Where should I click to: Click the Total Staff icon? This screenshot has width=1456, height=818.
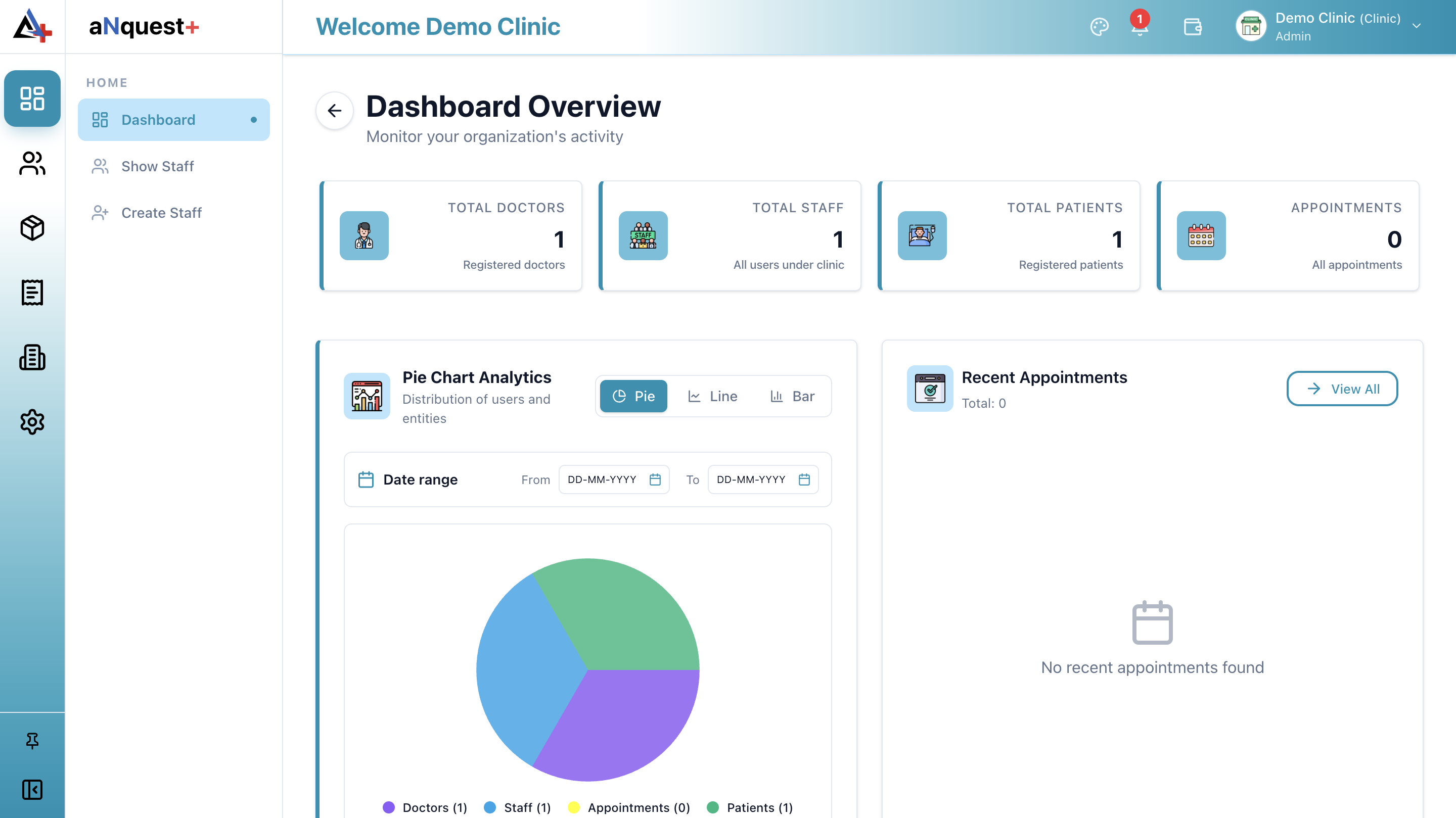pos(643,235)
